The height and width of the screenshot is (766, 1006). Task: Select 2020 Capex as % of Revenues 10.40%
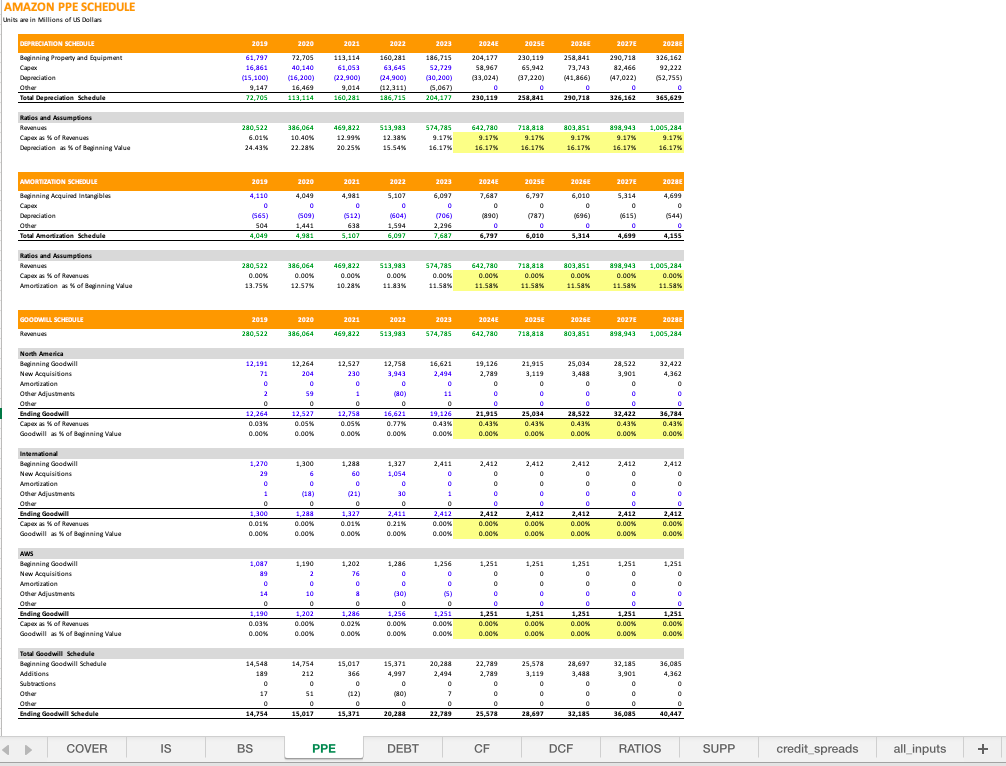(x=302, y=137)
